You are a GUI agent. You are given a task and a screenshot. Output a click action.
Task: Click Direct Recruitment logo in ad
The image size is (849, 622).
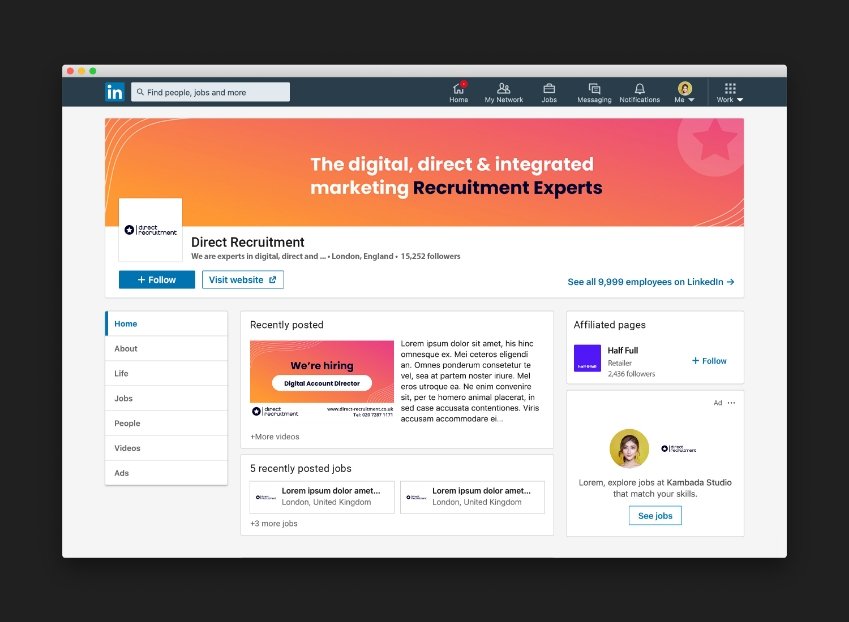coord(678,449)
